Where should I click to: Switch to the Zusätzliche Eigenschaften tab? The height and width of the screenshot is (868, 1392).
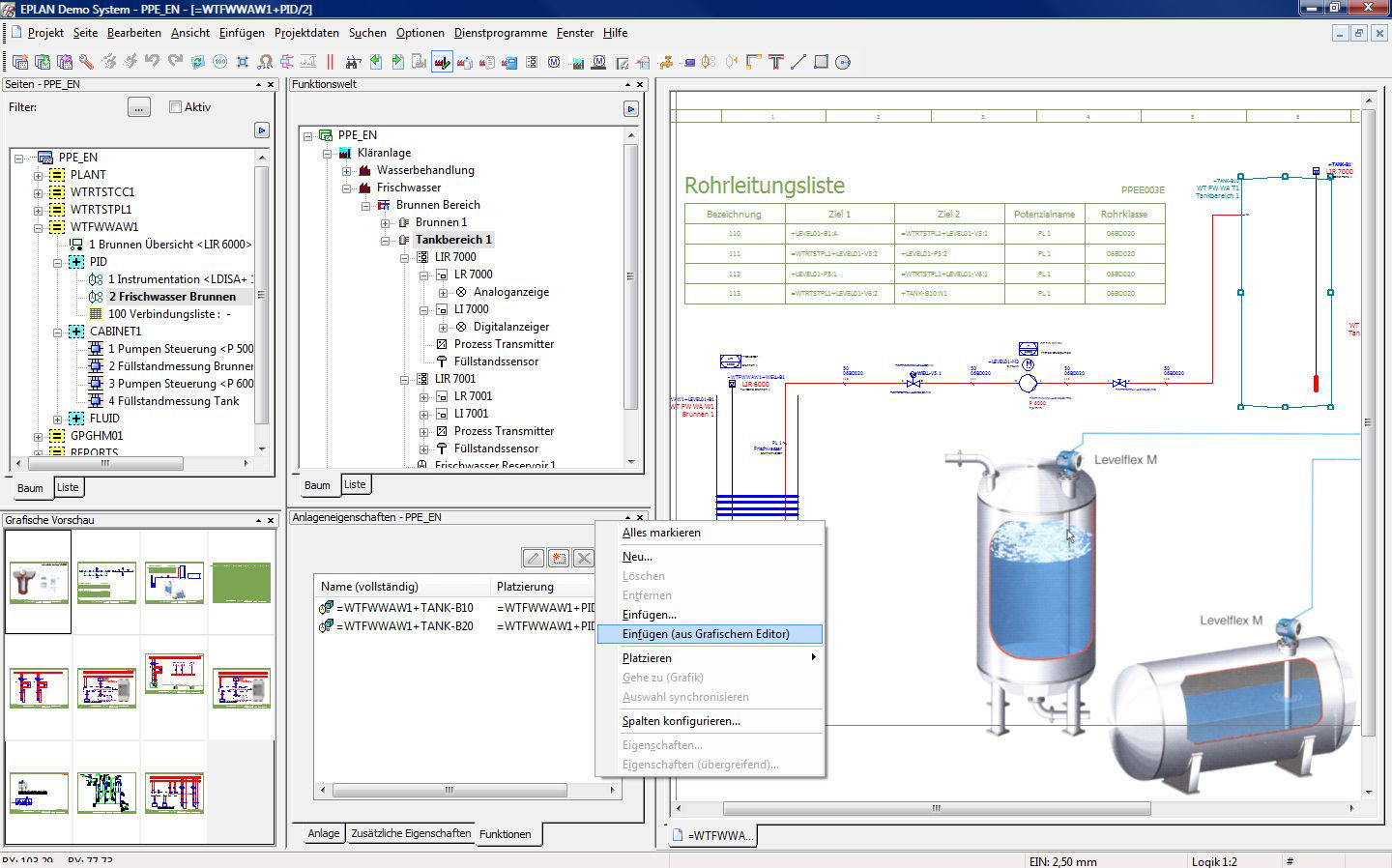click(x=411, y=833)
